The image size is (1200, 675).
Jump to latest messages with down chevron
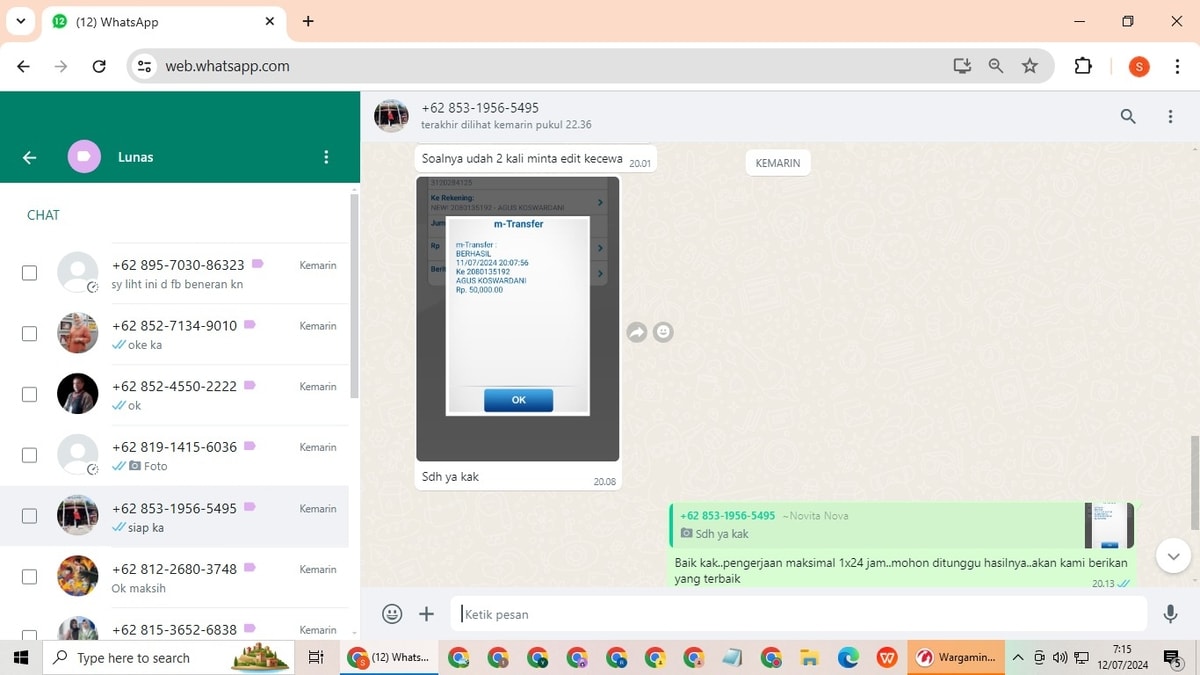[x=1173, y=555]
